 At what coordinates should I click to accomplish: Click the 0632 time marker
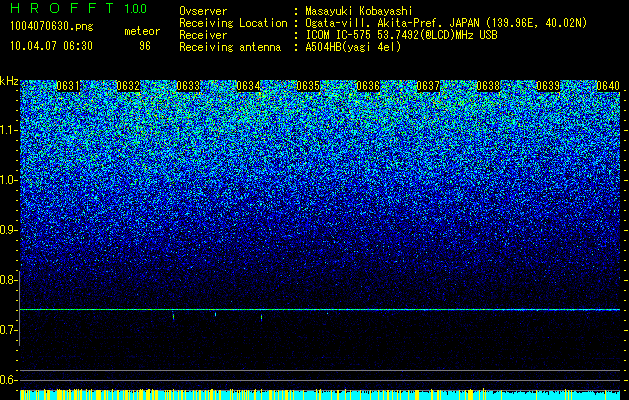coord(128,86)
